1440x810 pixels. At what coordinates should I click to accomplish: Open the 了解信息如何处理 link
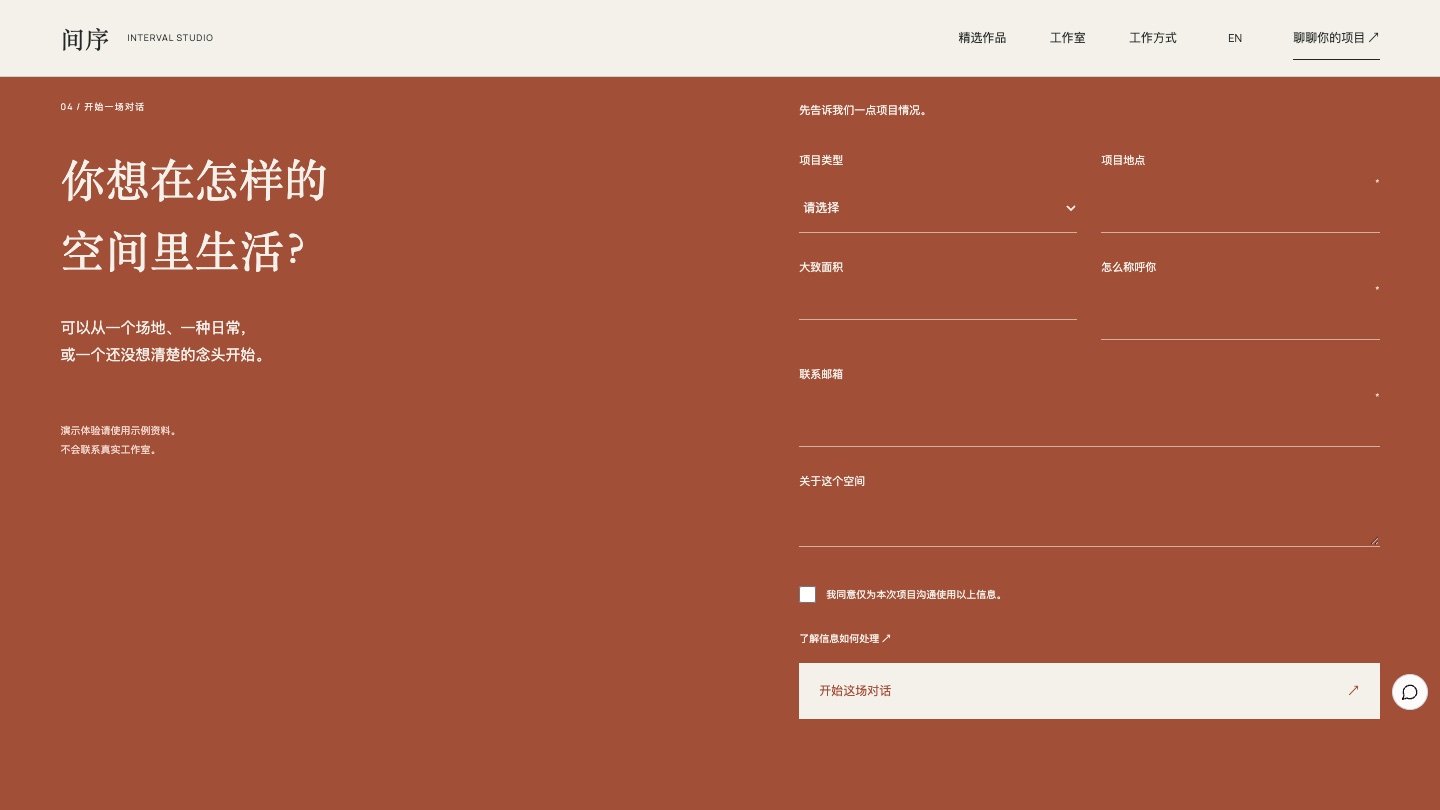point(845,638)
